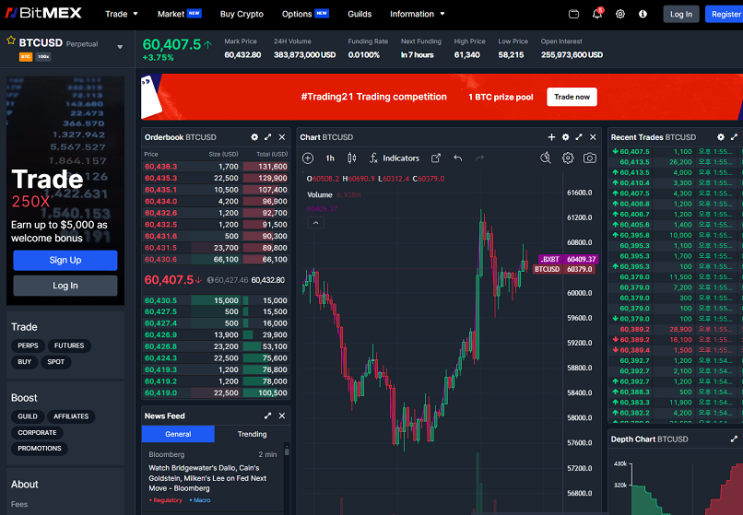Click the BTCUSD 60379.0 chart price label

pyautogui.click(x=564, y=269)
